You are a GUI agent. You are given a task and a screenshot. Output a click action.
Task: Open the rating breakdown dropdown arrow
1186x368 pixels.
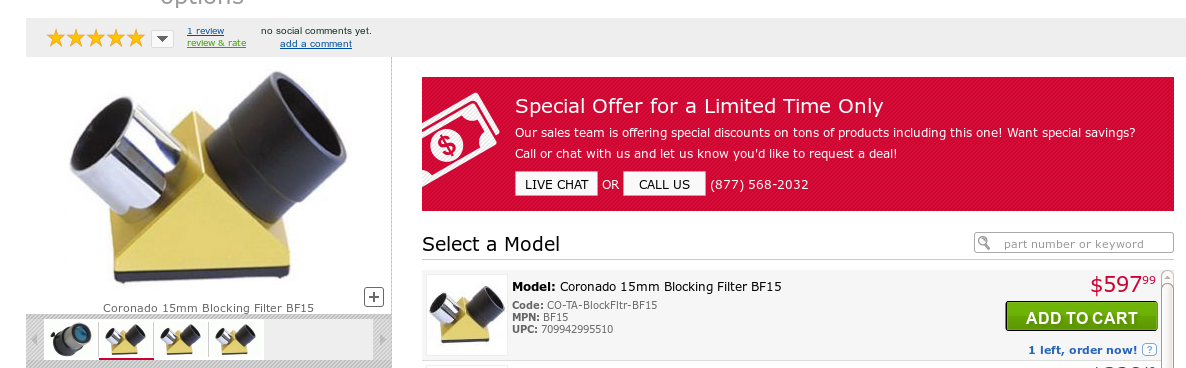click(x=163, y=39)
